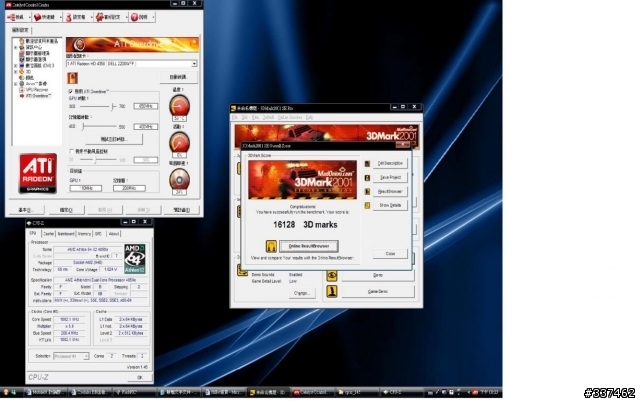This screenshot has width=640, height=401.
Task: Switch to the Mainboard tab in CPU-Z
Action: point(66,234)
